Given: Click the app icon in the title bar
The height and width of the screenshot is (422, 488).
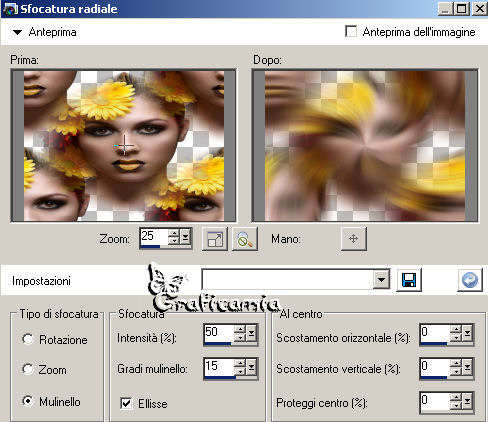Looking at the screenshot, I should click(9, 9).
